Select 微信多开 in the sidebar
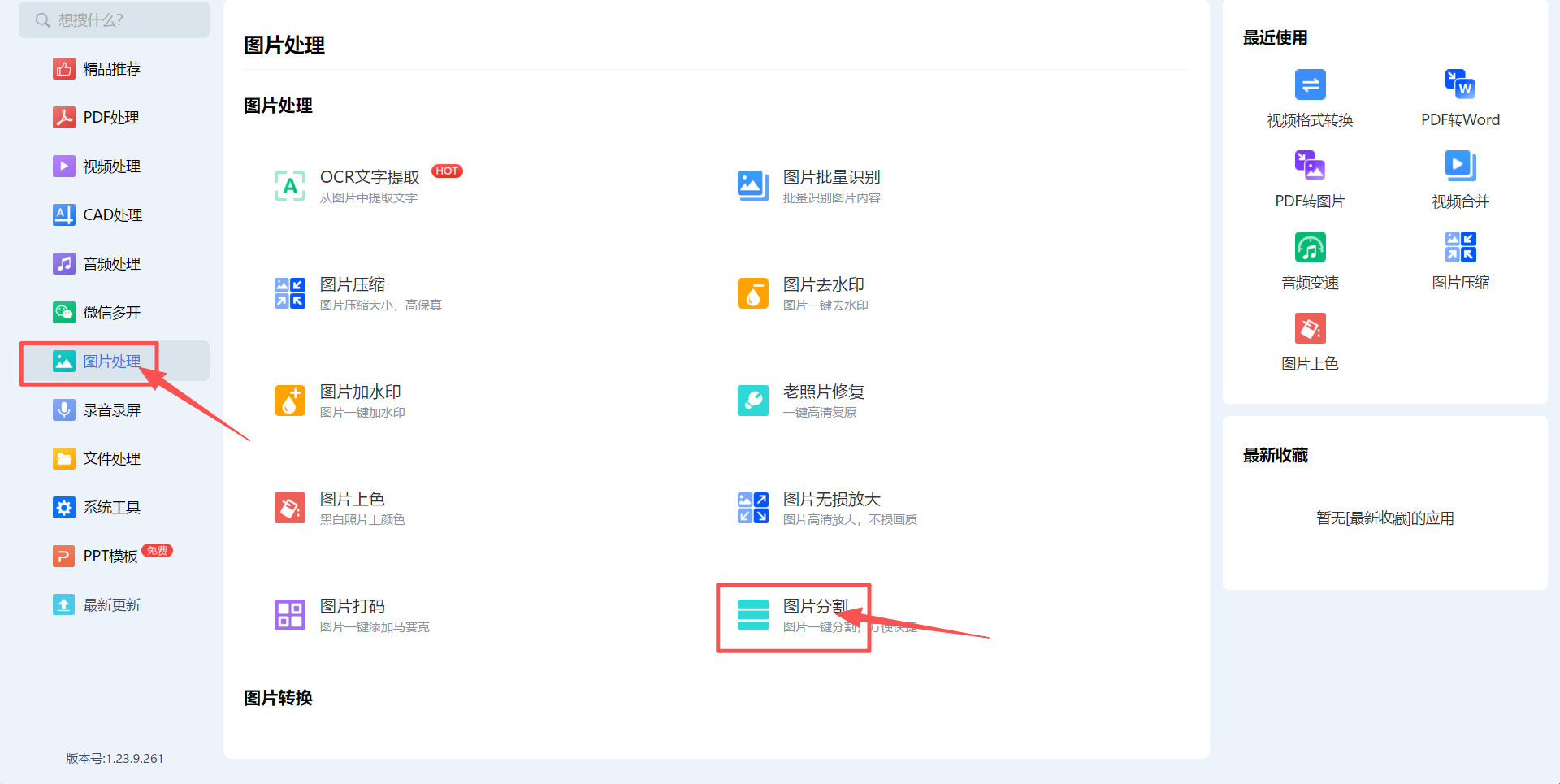The width and height of the screenshot is (1560, 784). (x=114, y=313)
